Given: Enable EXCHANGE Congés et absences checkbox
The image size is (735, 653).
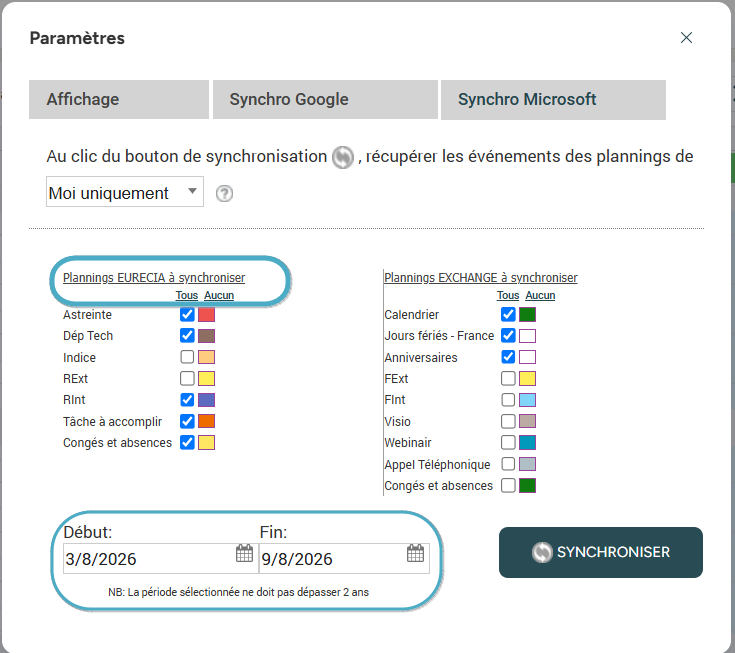Looking at the screenshot, I should [x=508, y=485].
